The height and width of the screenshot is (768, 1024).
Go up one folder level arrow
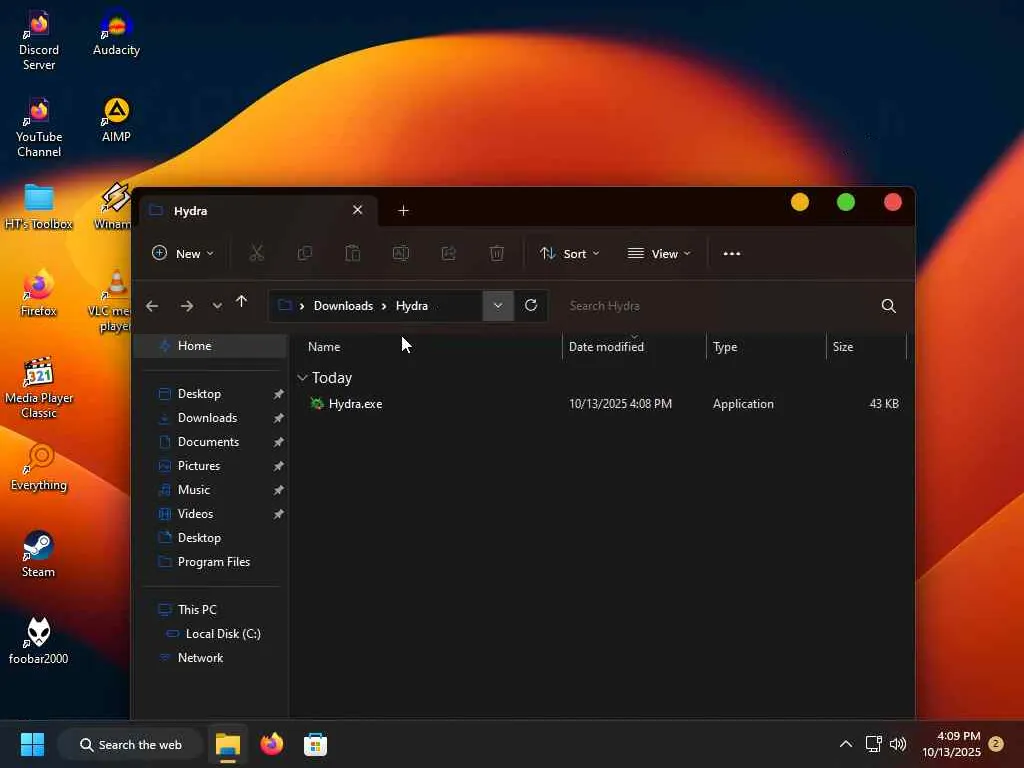tap(242, 302)
